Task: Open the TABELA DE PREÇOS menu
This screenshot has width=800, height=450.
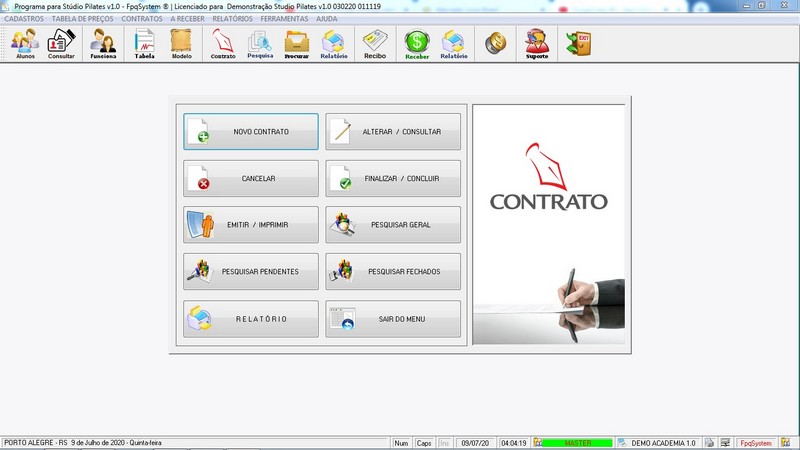Action: click(82, 19)
